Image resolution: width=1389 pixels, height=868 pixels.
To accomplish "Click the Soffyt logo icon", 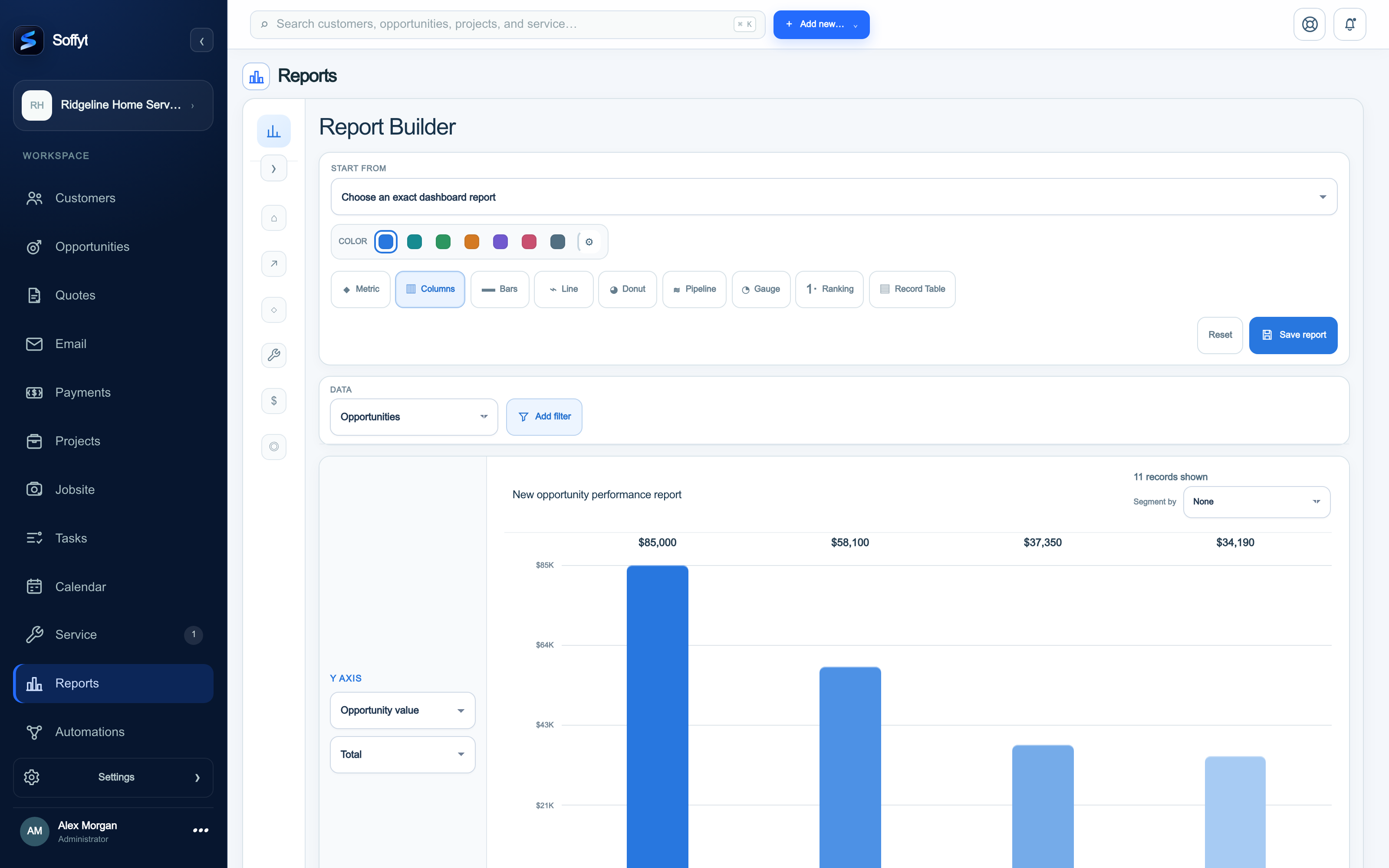I will (x=28, y=40).
